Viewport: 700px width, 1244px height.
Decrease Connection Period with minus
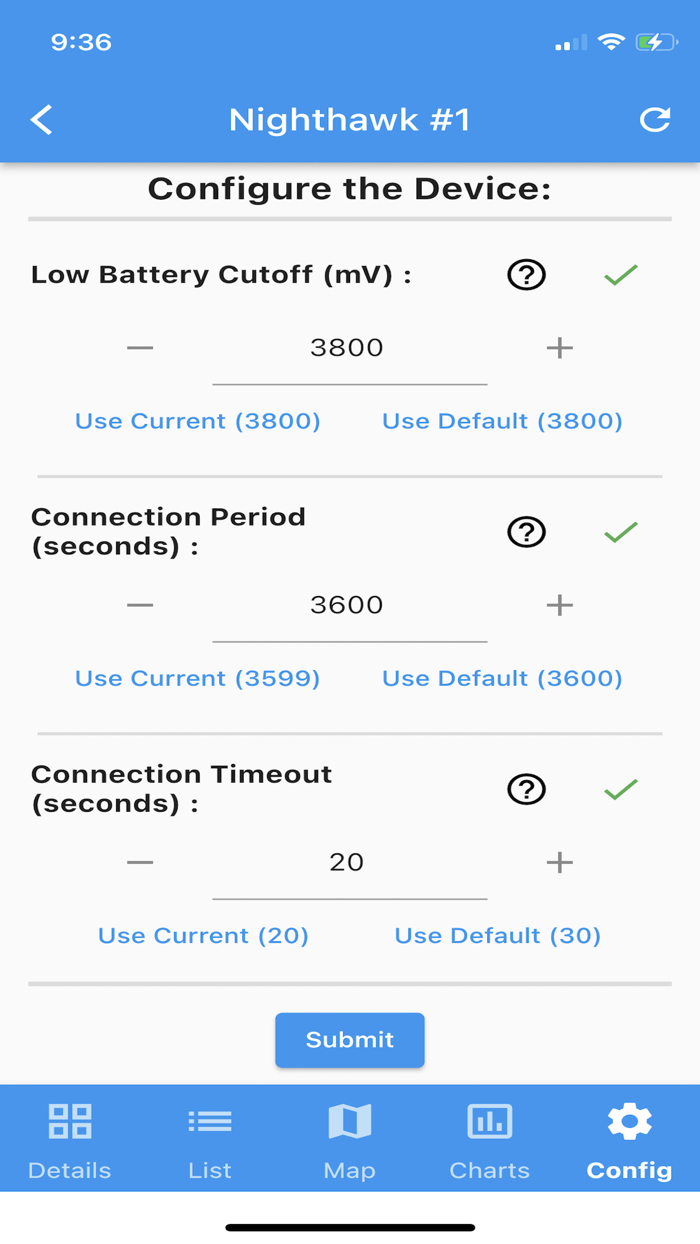140,605
